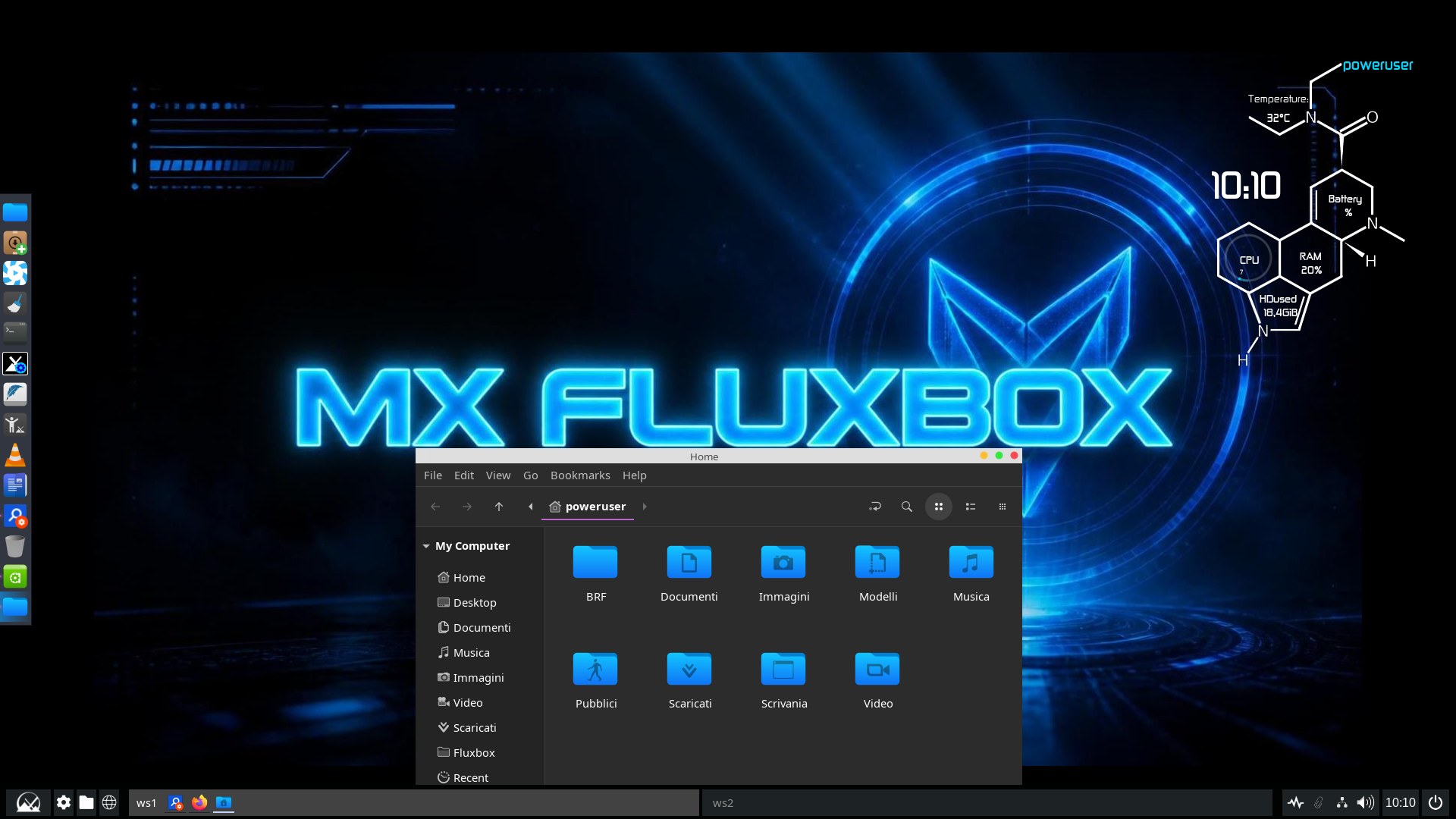Viewport: 1456px width, 819px height.
Task: Open the blue document writer app in the dock
Action: coord(15,485)
